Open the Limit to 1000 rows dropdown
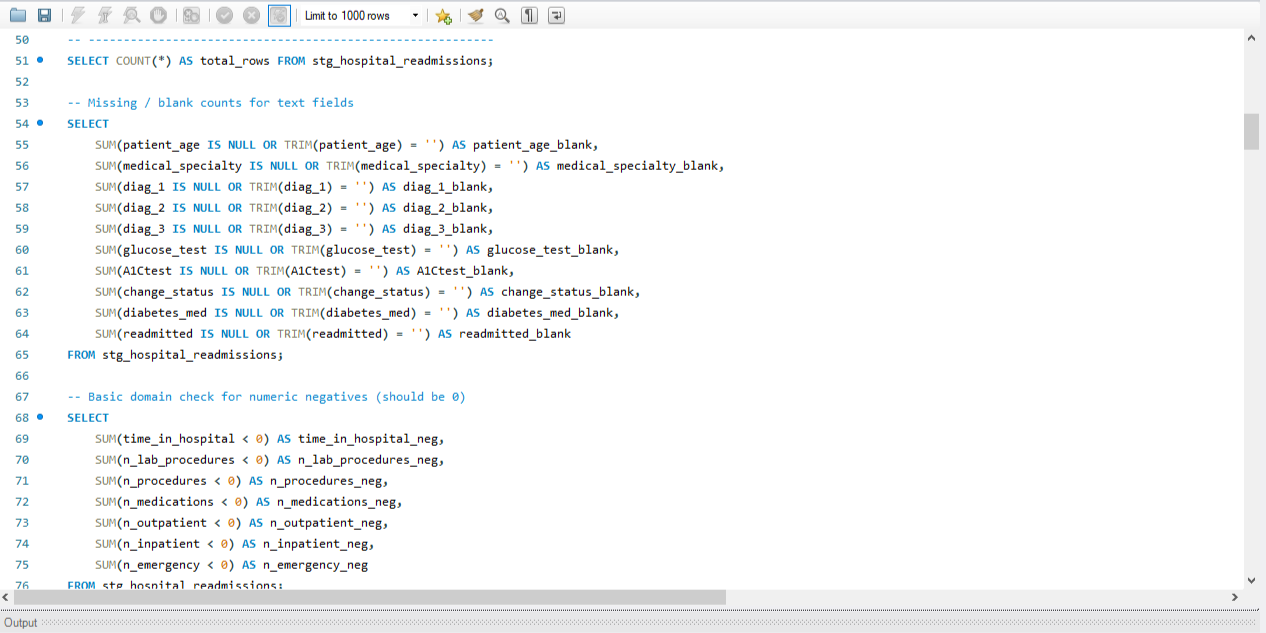The height and width of the screenshot is (633, 1266). point(361,16)
